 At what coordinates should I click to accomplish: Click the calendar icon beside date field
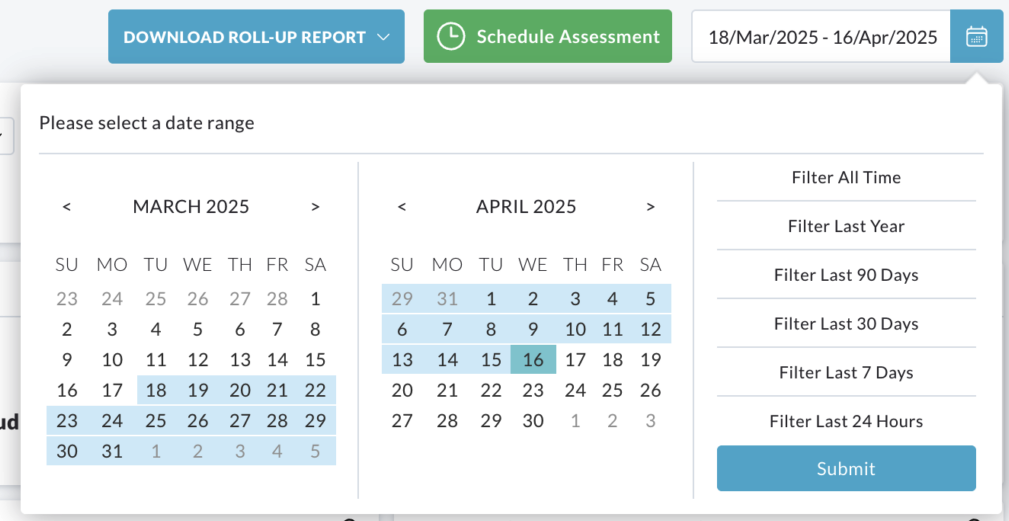pyautogui.click(x=976, y=37)
